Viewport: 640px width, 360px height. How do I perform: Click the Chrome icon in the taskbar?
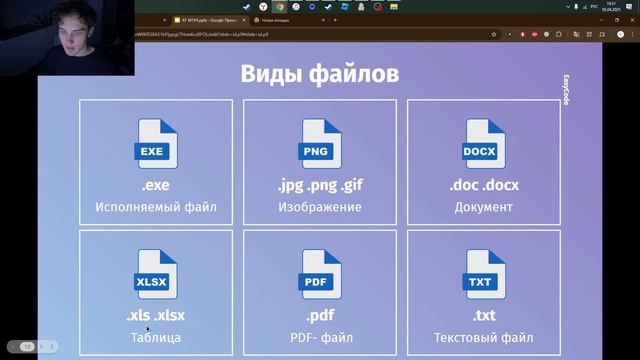tap(280, 7)
